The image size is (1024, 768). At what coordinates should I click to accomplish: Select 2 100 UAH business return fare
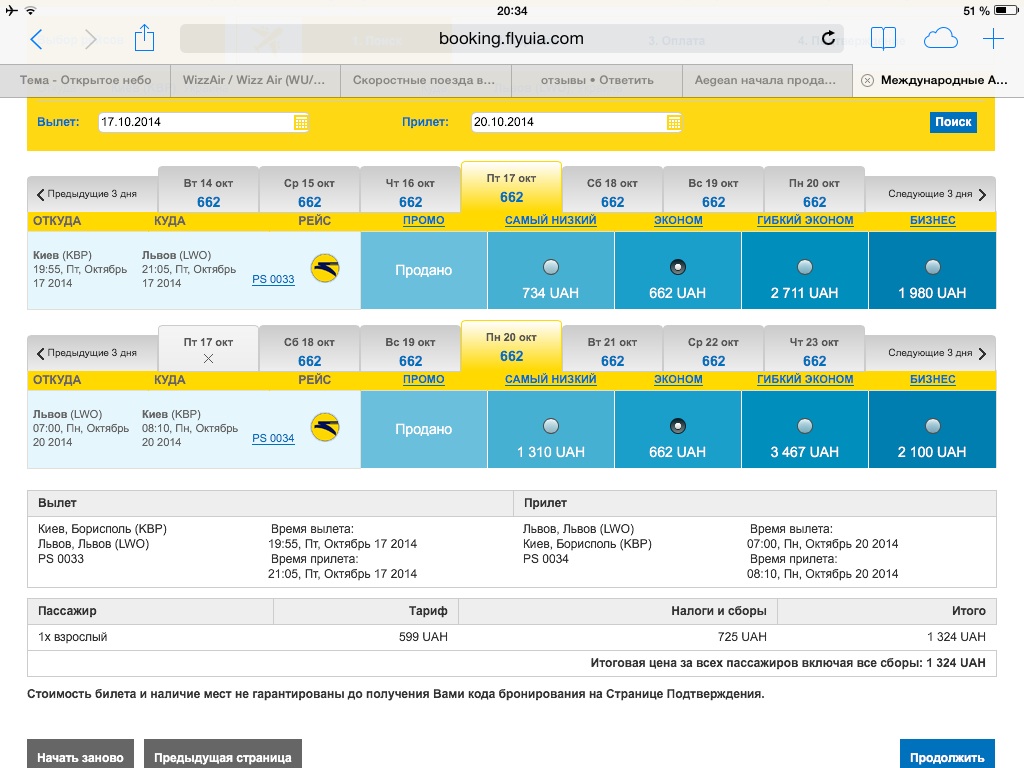pos(933,426)
